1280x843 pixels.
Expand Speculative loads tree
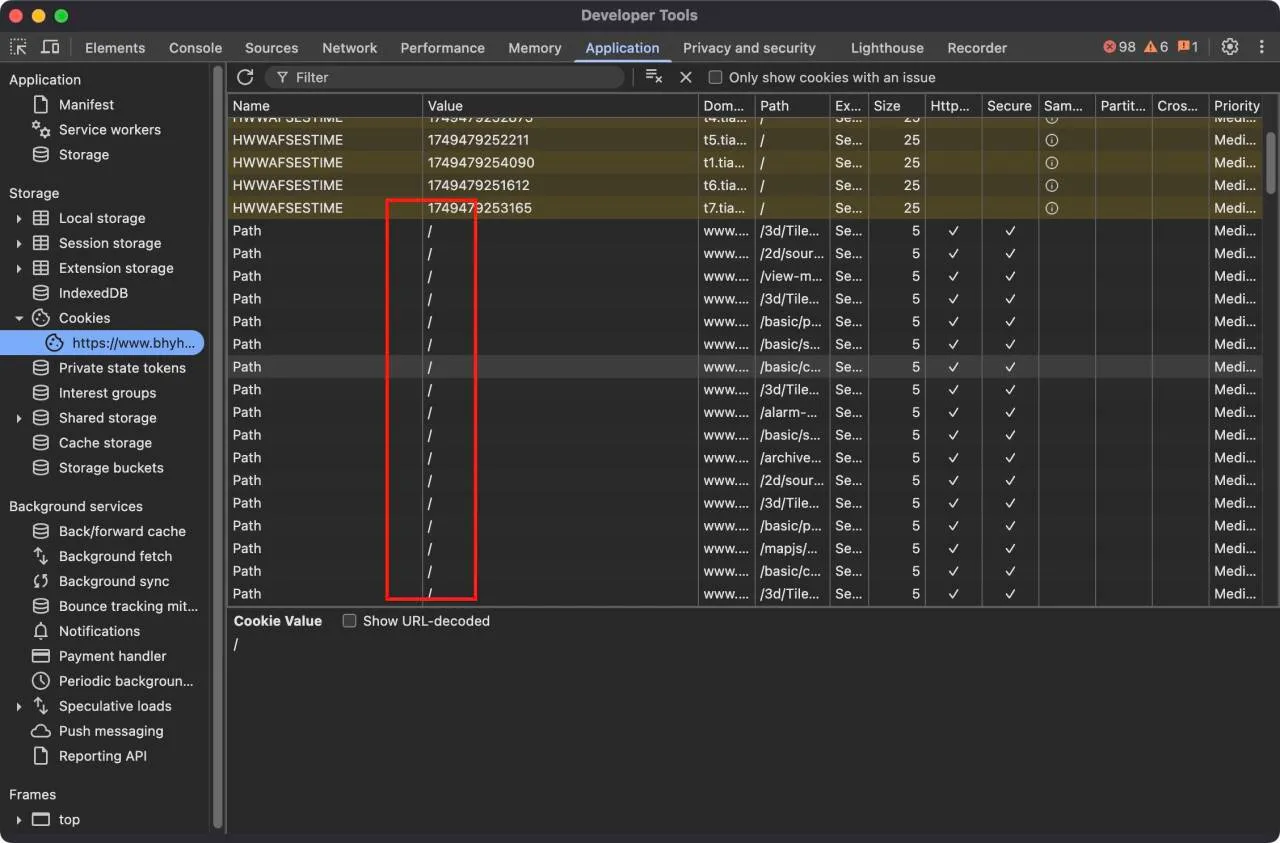pos(18,706)
